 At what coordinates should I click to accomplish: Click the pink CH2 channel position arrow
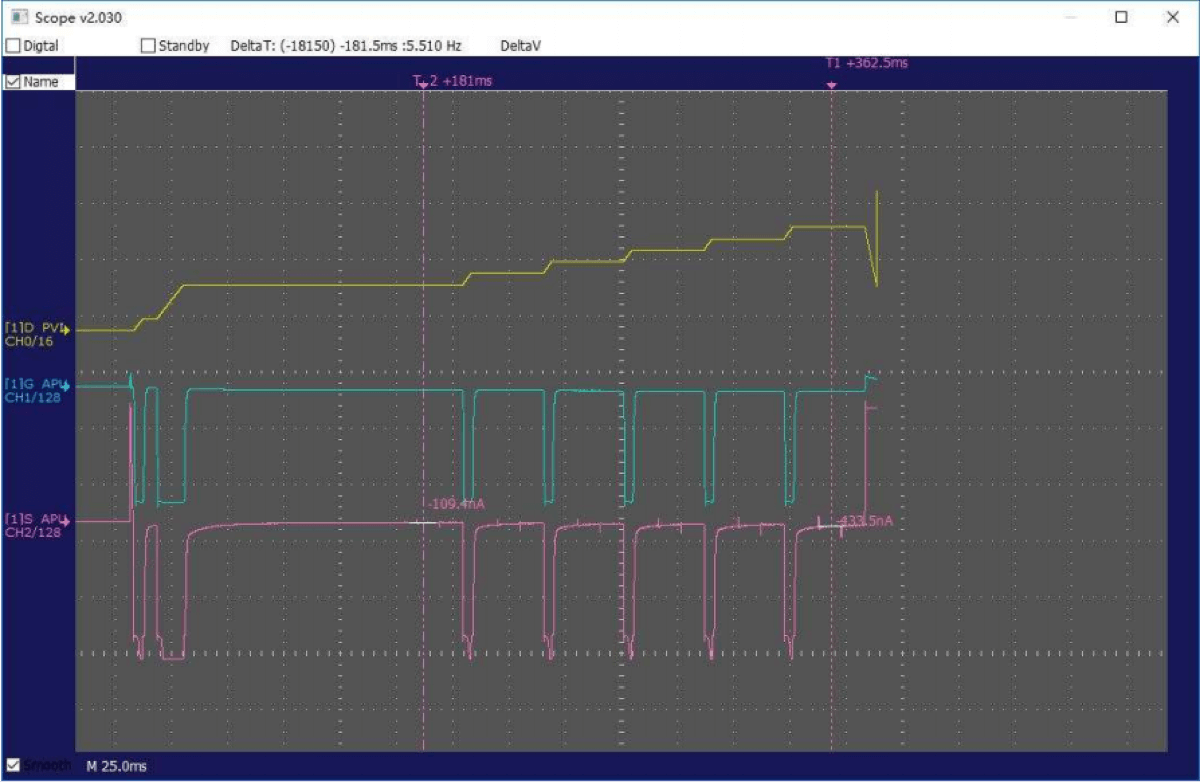tap(68, 520)
